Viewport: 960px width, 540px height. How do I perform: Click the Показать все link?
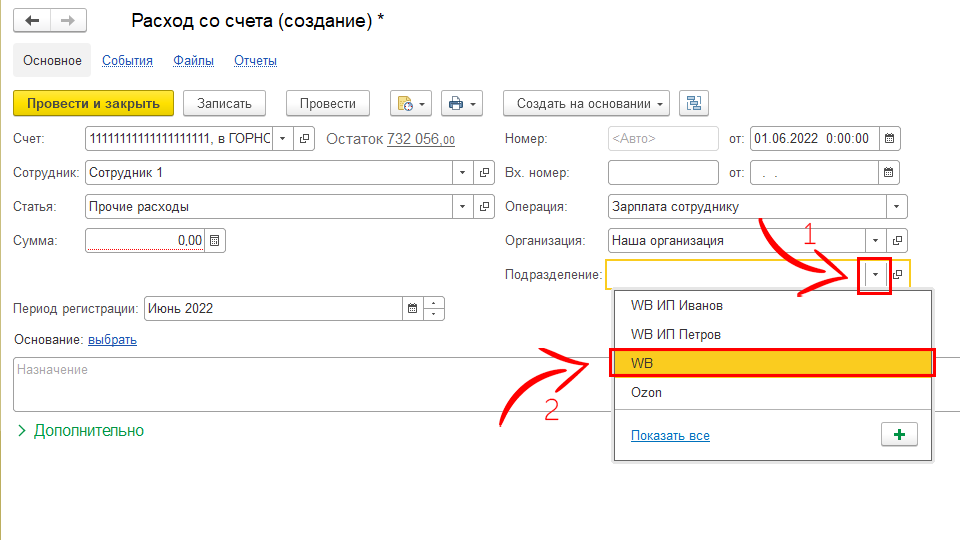(x=670, y=436)
